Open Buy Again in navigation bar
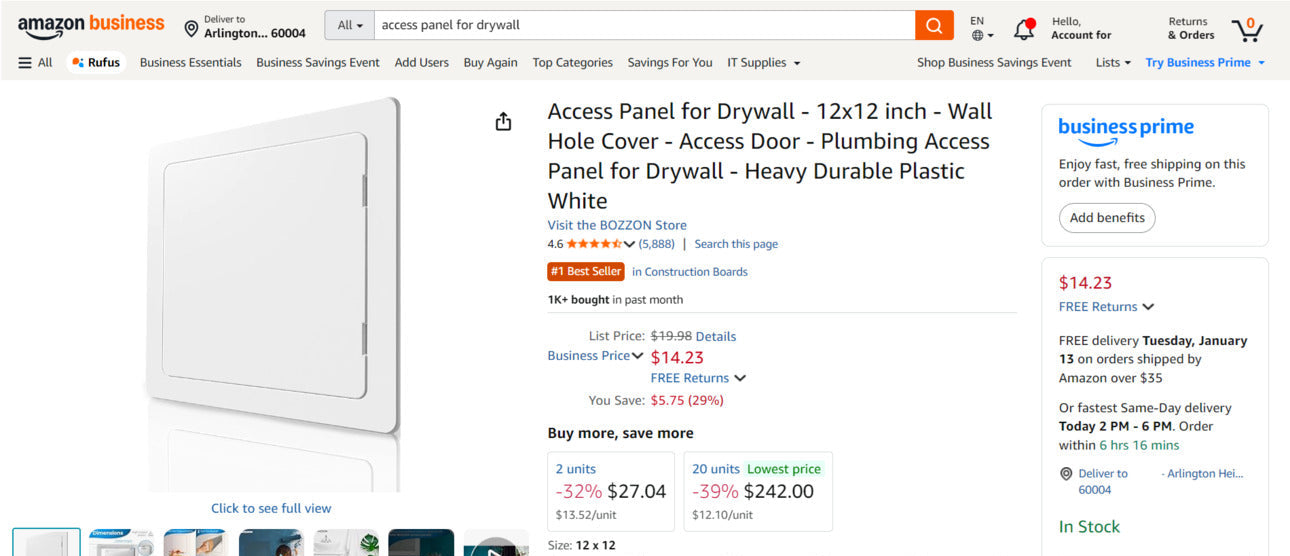This screenshot has height=556, width=1290. coord(490,62)
